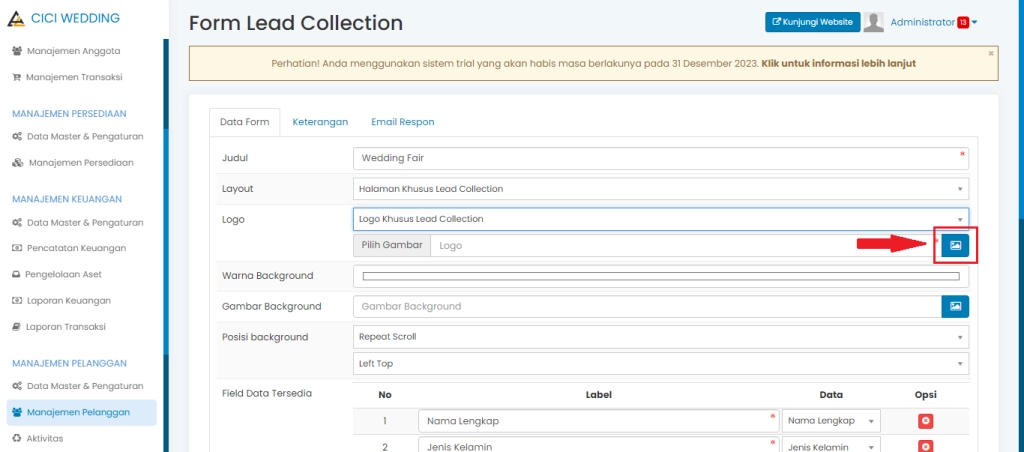This screenshot has height=452, width=1024.
Task: Switch to the Keterangan tab
Action: click(320, 122)
